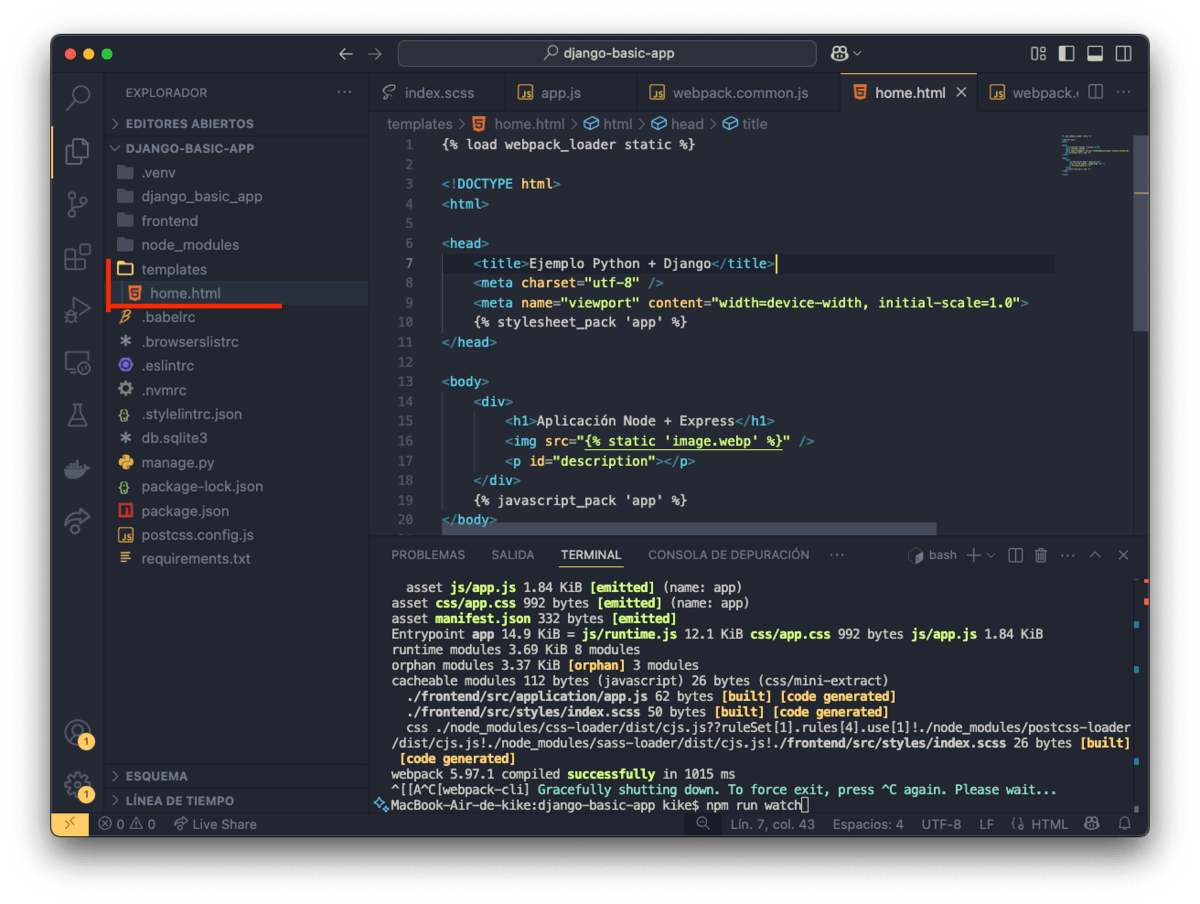The width and height of the screenshot is (1200, 904).
Task: Open the Run and Debug view
Action: [77, 310]
